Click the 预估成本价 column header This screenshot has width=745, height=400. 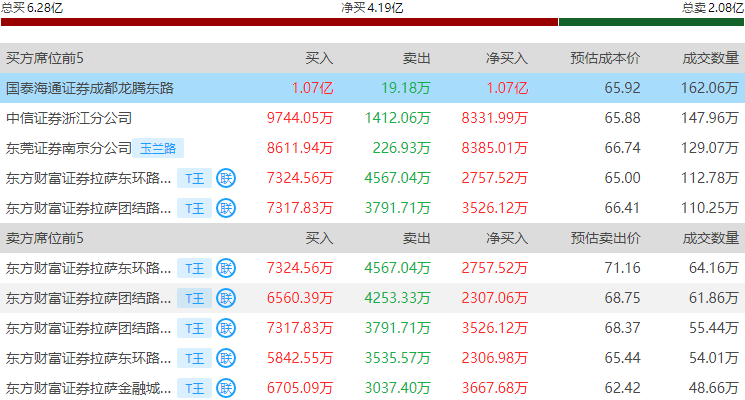pyautogui.click(x=605, y=58)
